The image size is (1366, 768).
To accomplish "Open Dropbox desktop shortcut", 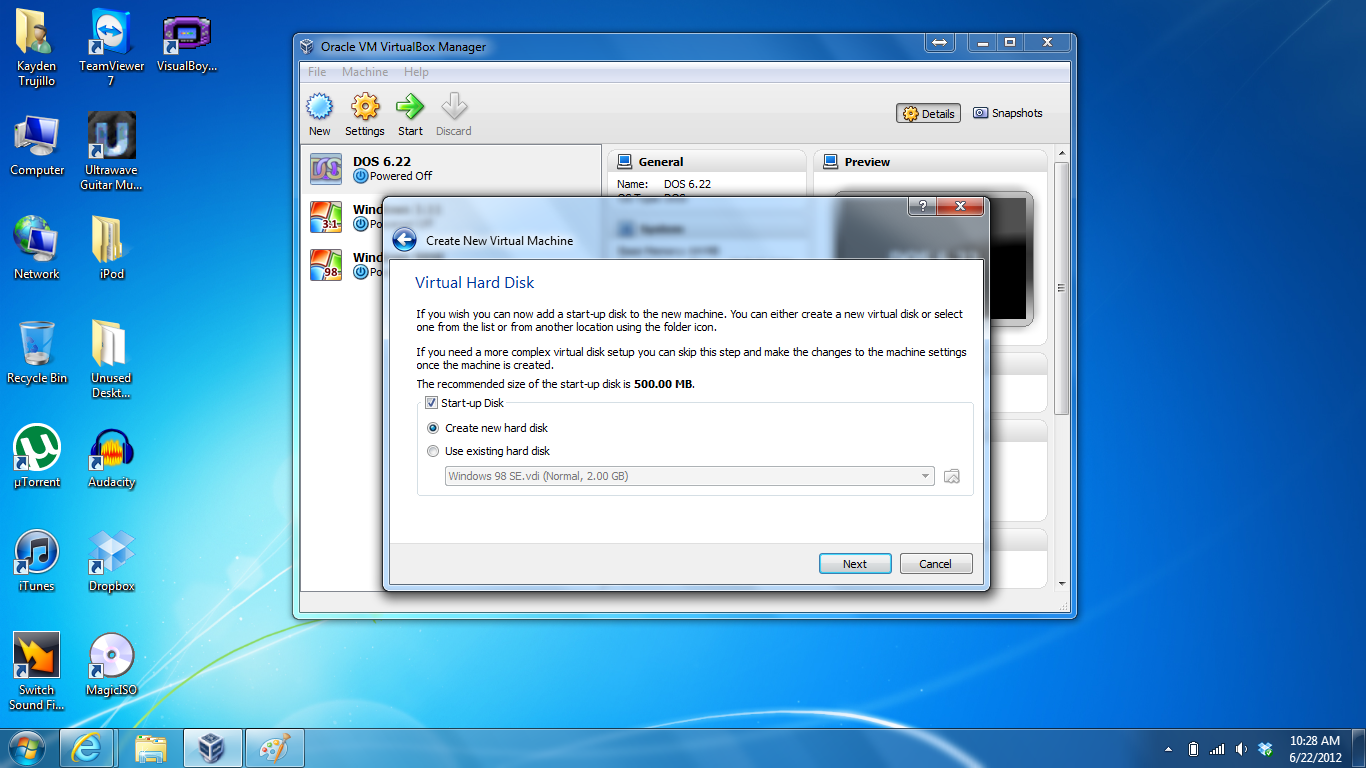I will coord(111,561).
